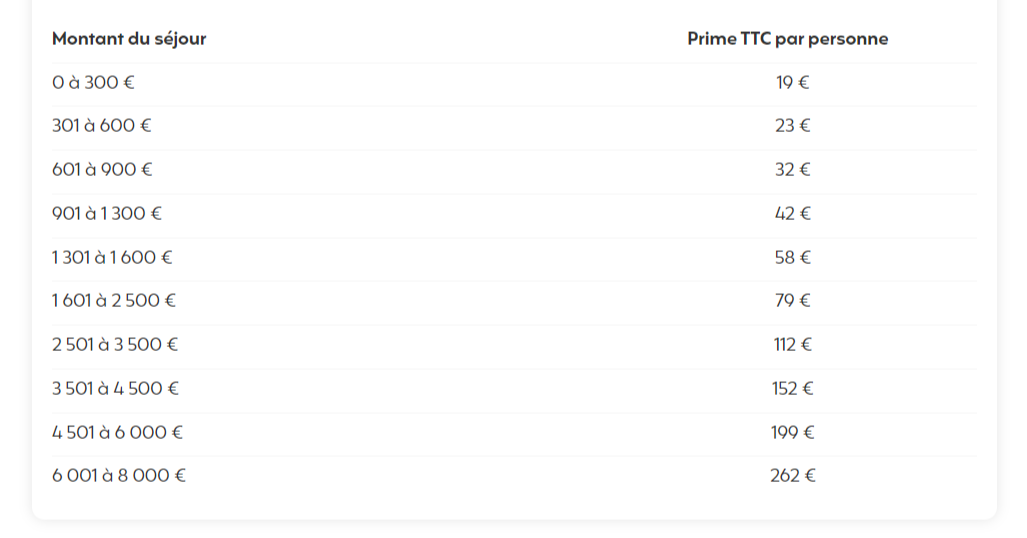1027x538 pixels.
Task: Click the 19 € premium value
Action: [x=793, y=83]
